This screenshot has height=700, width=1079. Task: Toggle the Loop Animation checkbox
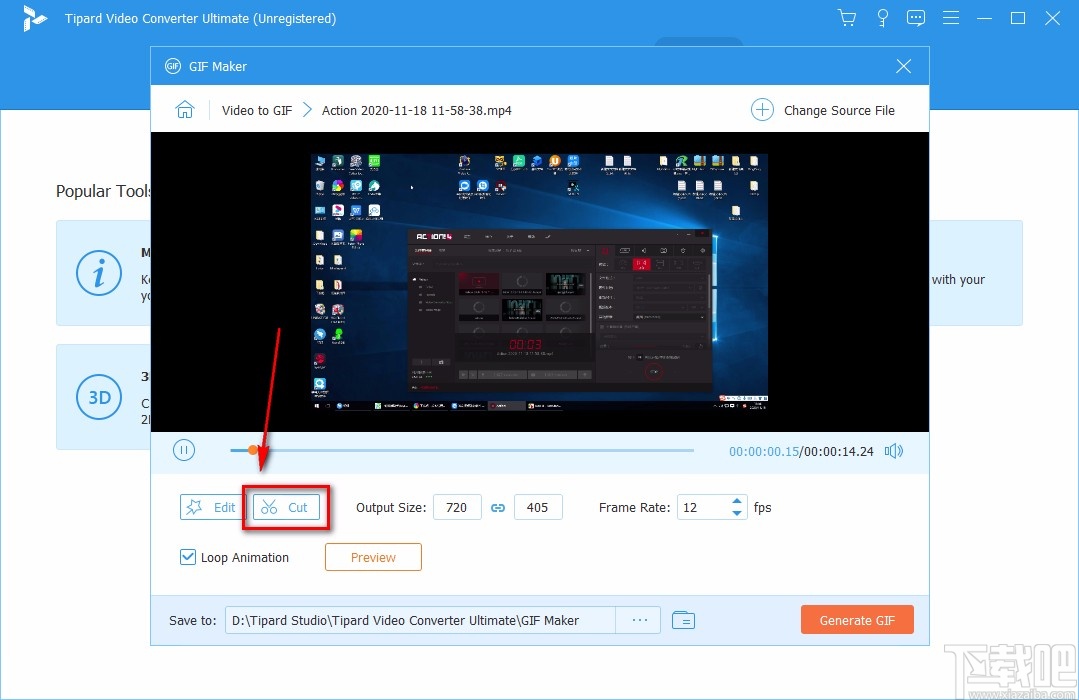[187, 557]
